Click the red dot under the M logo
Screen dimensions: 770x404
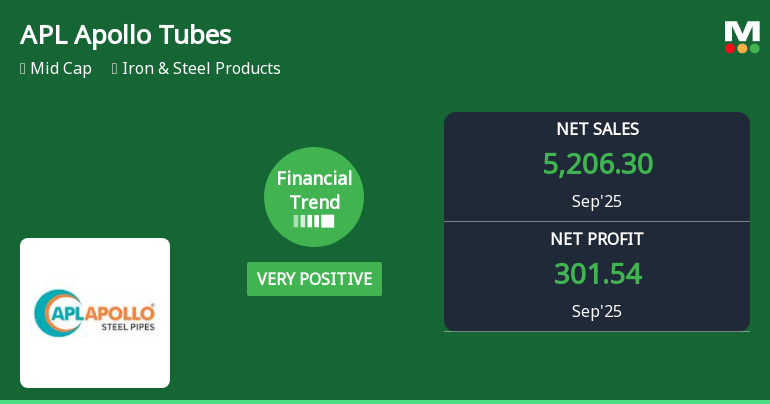click(x=730, y=48)
